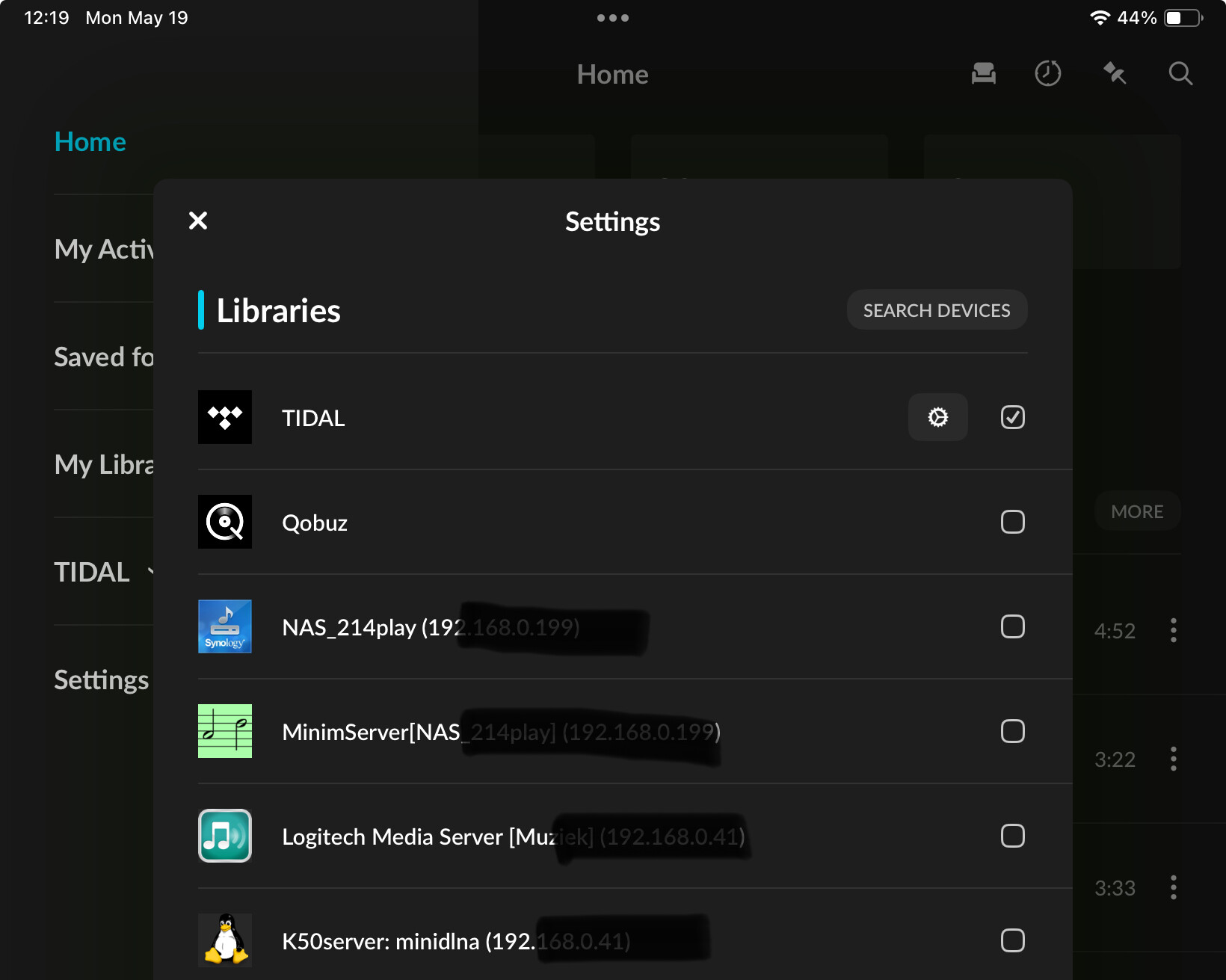This screenshot has height=980, width=1226.
Task: Click the Qobuz logo icon
Action: [x=225, y=522]
